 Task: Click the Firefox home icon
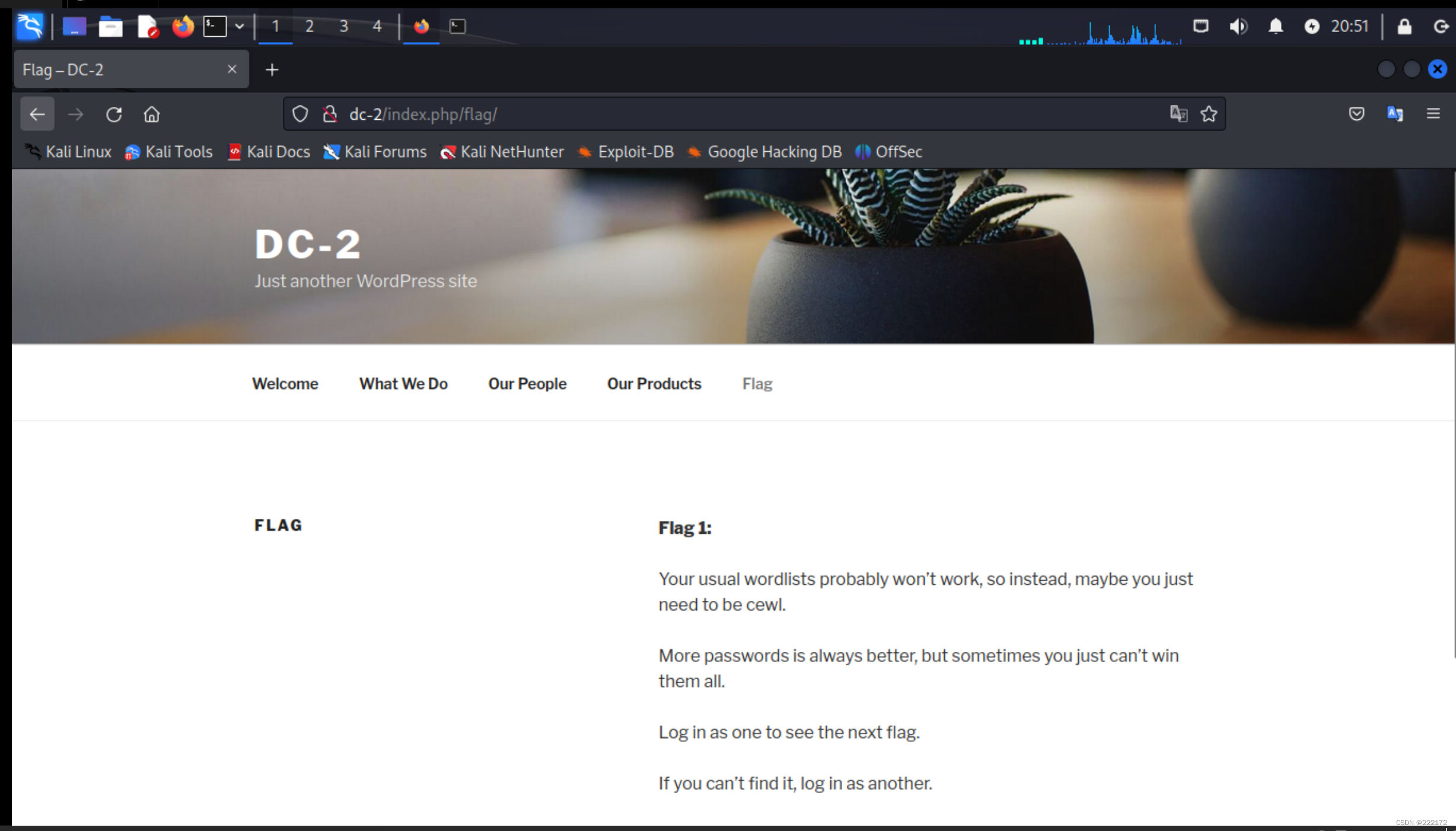pos(152,114)
